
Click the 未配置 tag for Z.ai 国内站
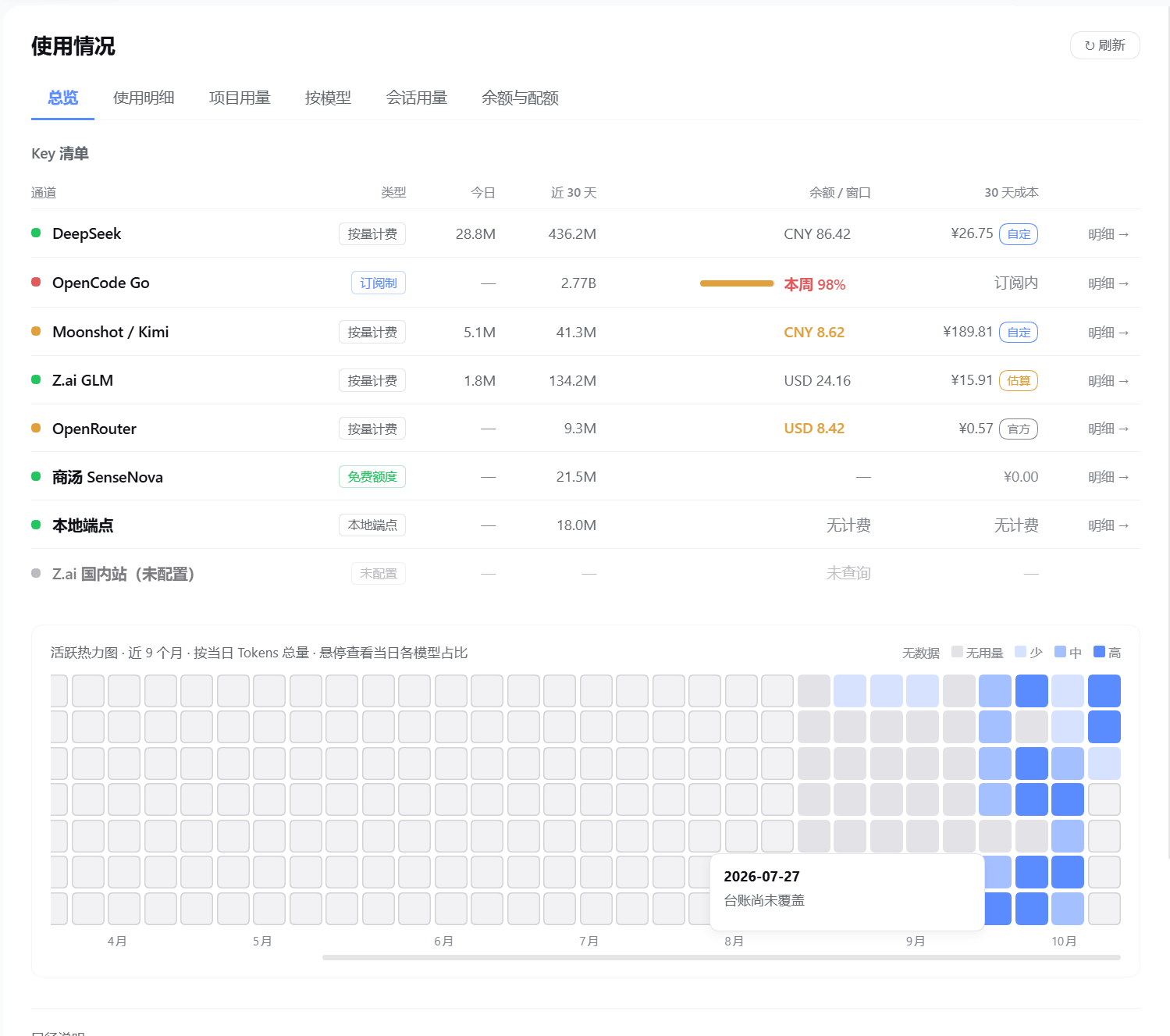tap(379, 574)
